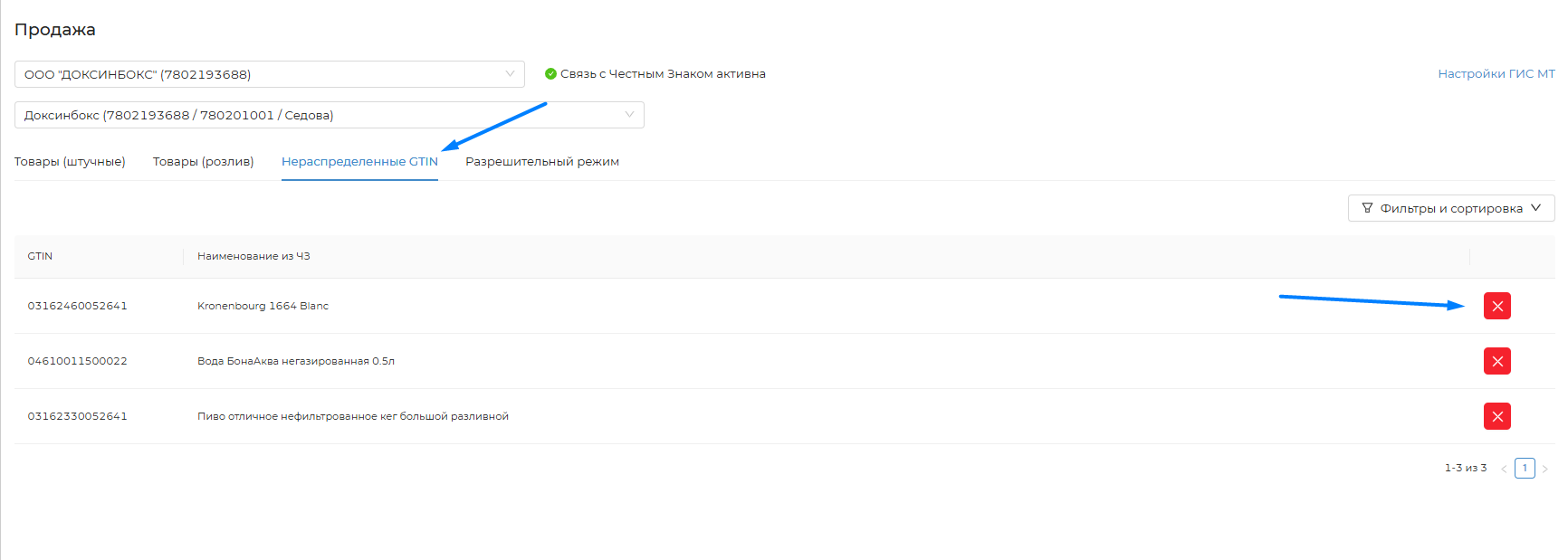Click the funnel filter icon
Image resolution: width=1568 pixels, height=560 pixels.
pos(1367,208)
